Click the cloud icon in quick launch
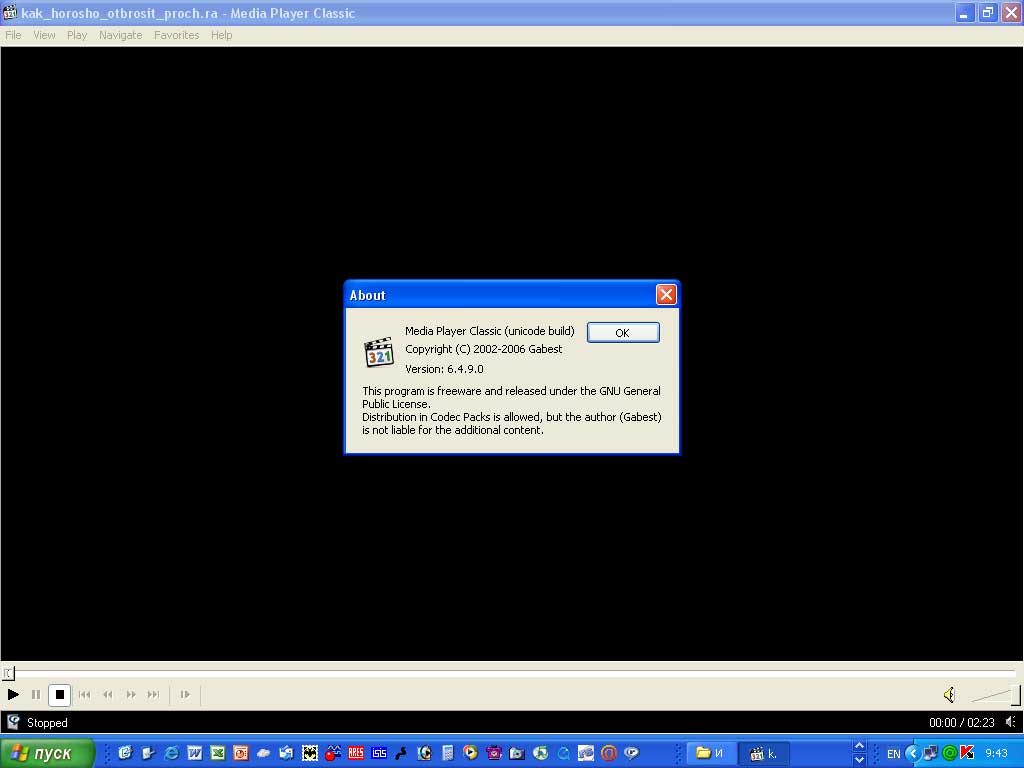Image resolution: width=1024 pixels, height=768 pixels. pos(263,753)
